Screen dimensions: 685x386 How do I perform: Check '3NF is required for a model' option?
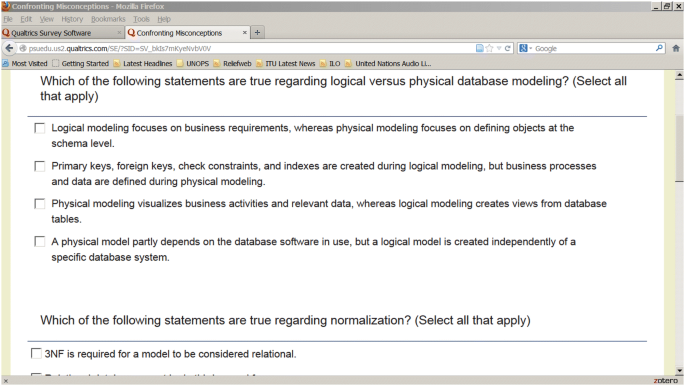coord(36,353)
